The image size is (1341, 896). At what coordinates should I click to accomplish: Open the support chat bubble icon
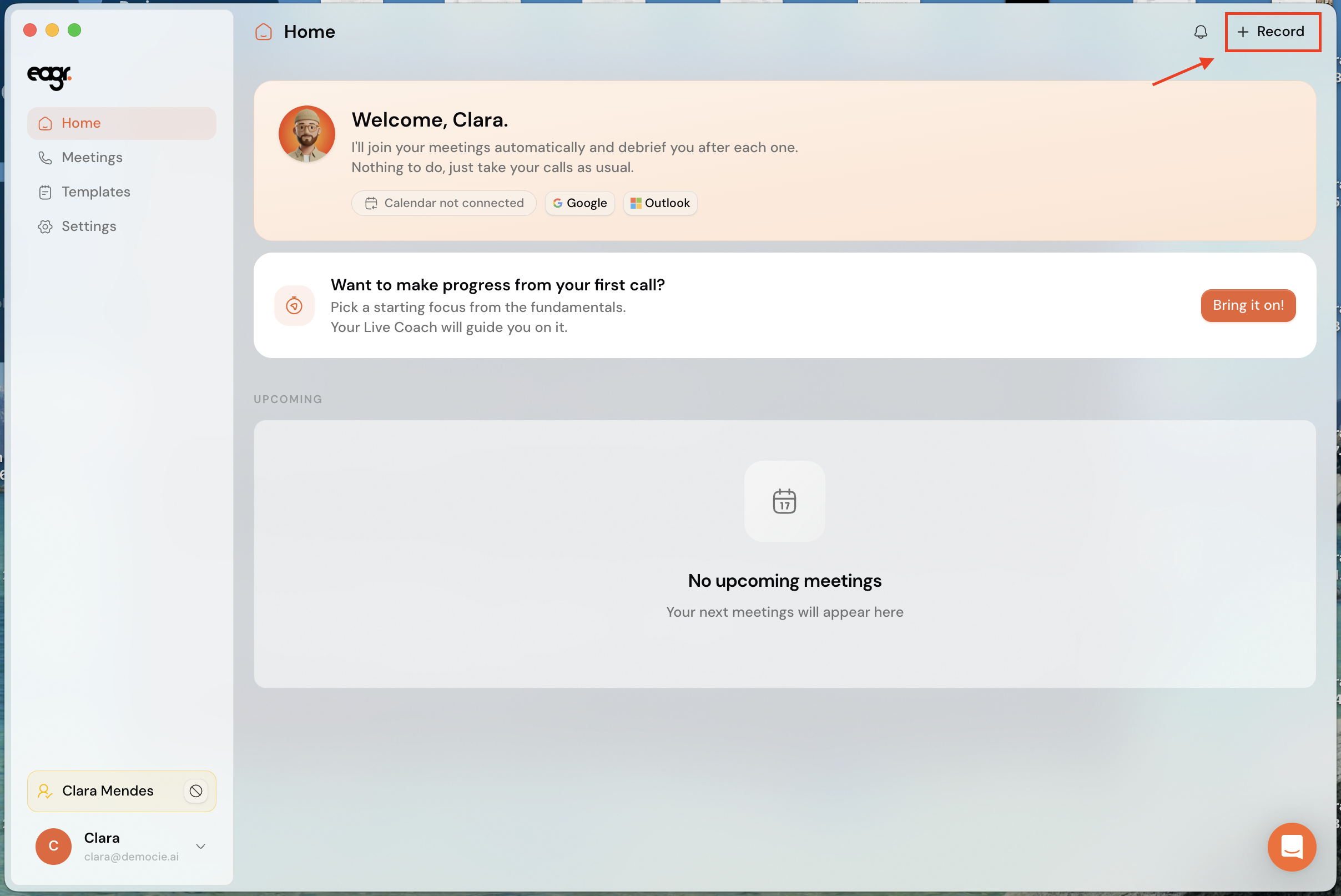click(x=1291, y=846)
